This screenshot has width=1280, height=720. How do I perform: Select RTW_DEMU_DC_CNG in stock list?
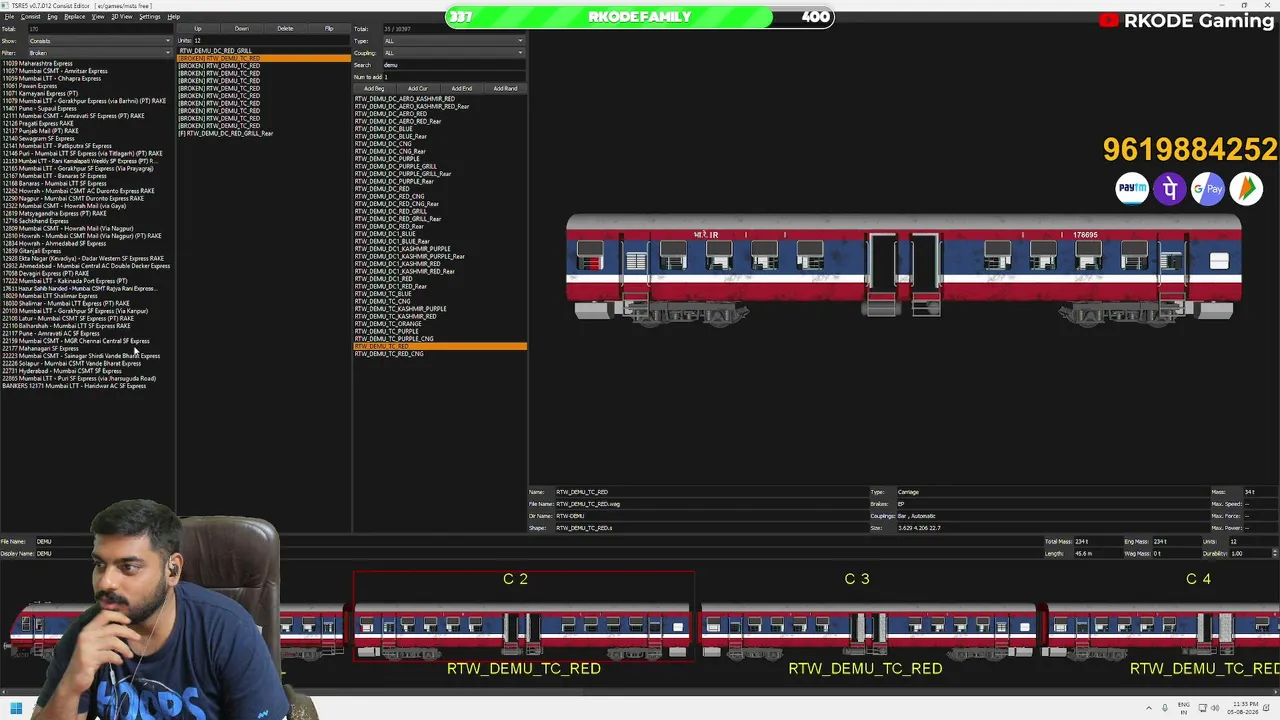(x=383, y=144)
